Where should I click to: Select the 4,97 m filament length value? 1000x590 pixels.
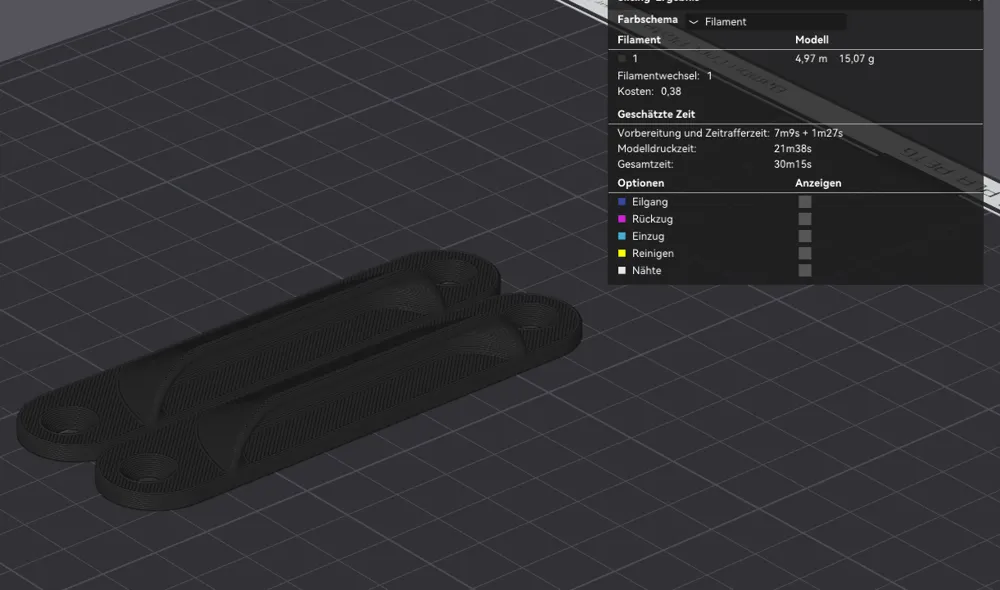[x=811, y=59]
